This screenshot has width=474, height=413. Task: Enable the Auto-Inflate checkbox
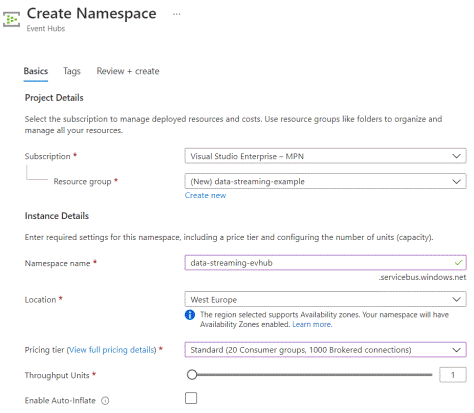(x=191, y=398)
